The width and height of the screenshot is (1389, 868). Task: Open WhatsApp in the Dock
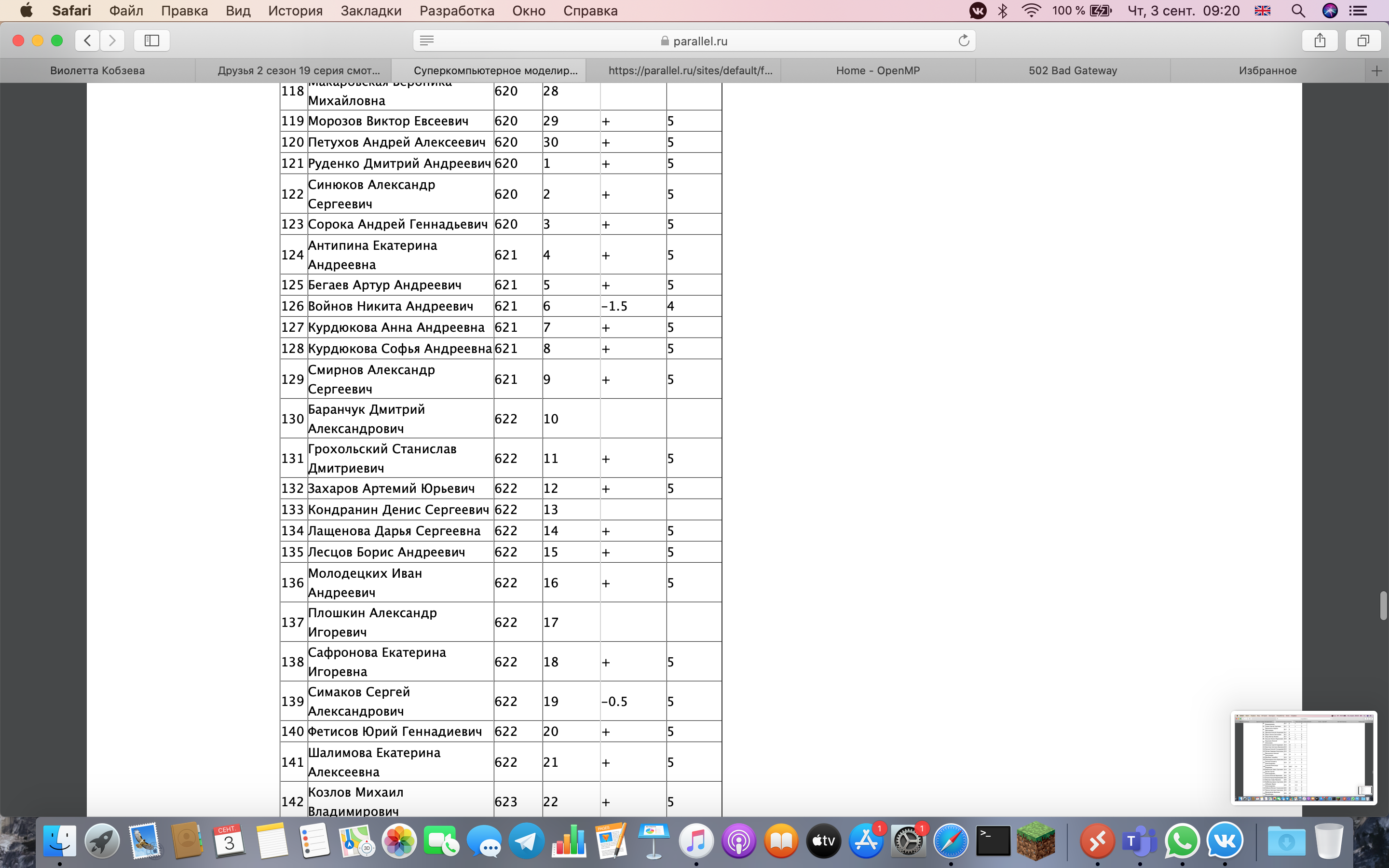pyautogui.click(x=1183, y=841)
